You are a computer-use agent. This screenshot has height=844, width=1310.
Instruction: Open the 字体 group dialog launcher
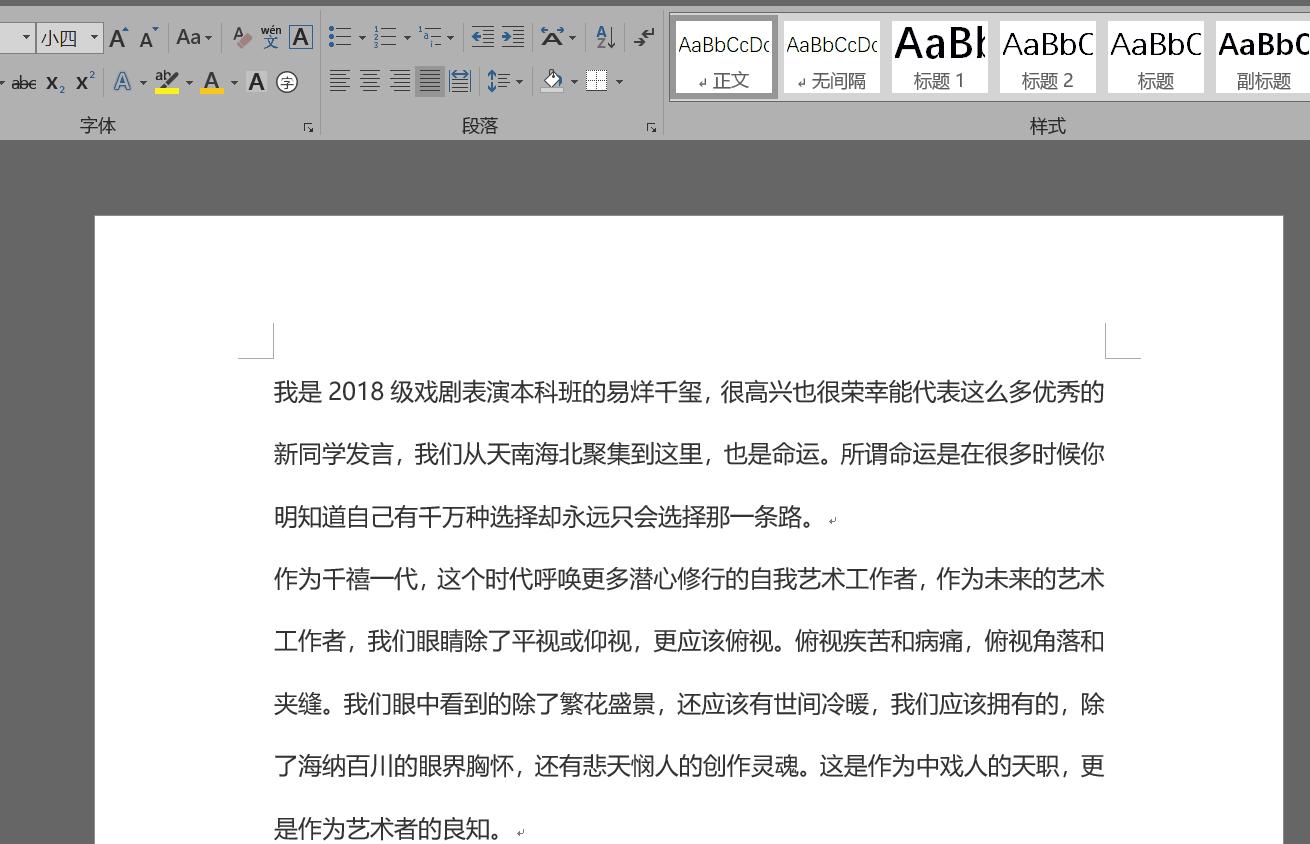coord(308,127)
